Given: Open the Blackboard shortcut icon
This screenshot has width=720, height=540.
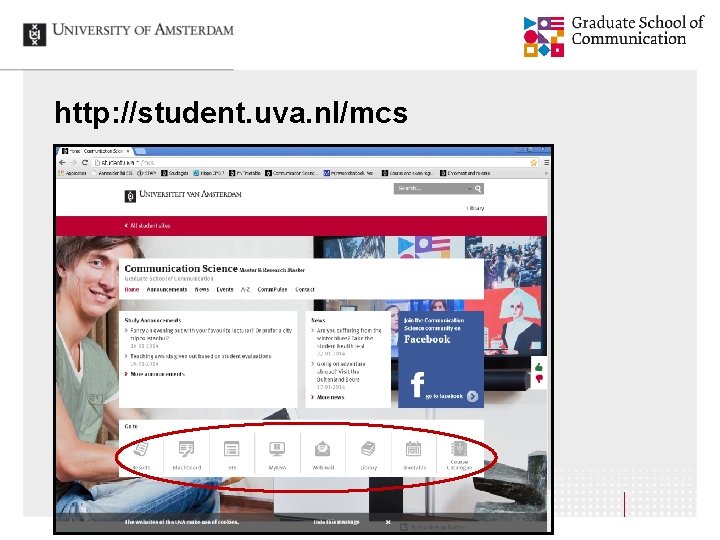Looking at the screenshot, I should (x=186, y=449).
